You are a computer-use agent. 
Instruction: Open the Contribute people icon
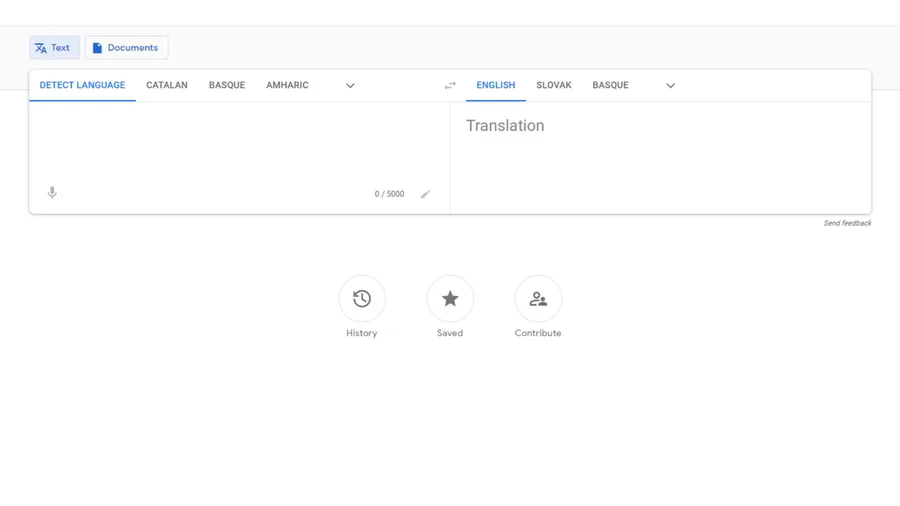(x=538, y=299)
